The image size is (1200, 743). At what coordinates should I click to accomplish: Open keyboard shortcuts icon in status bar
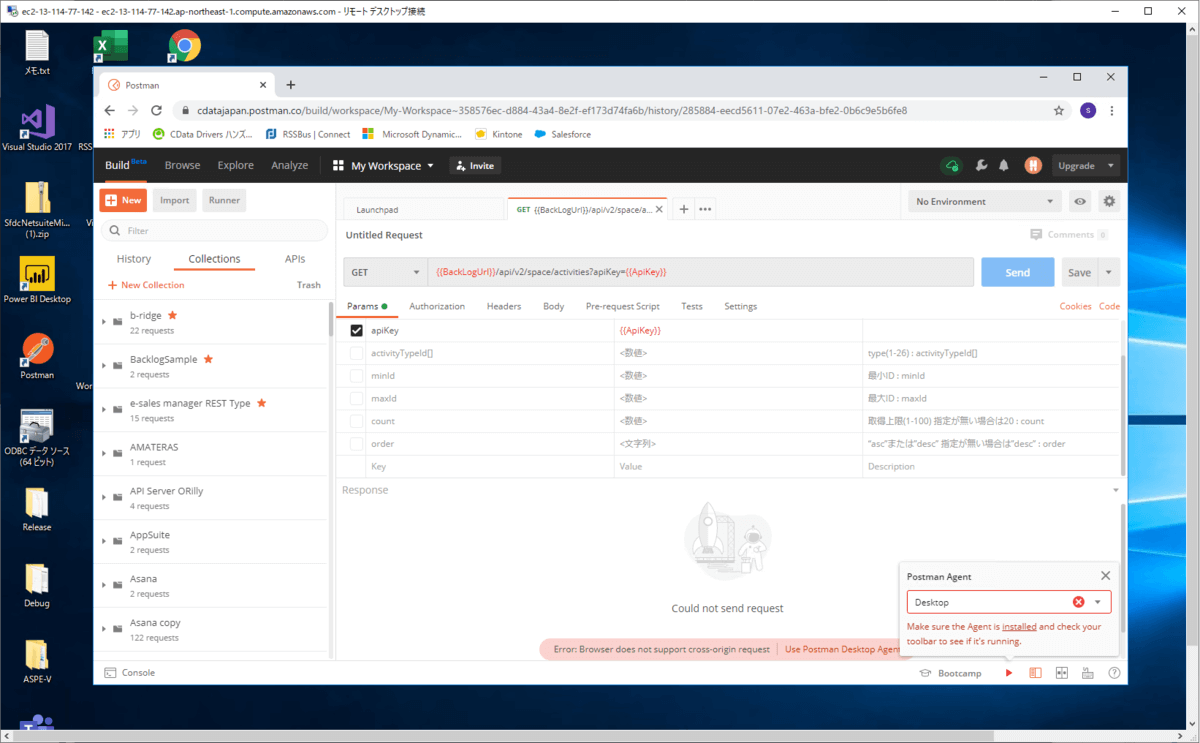click(1088, 673)
